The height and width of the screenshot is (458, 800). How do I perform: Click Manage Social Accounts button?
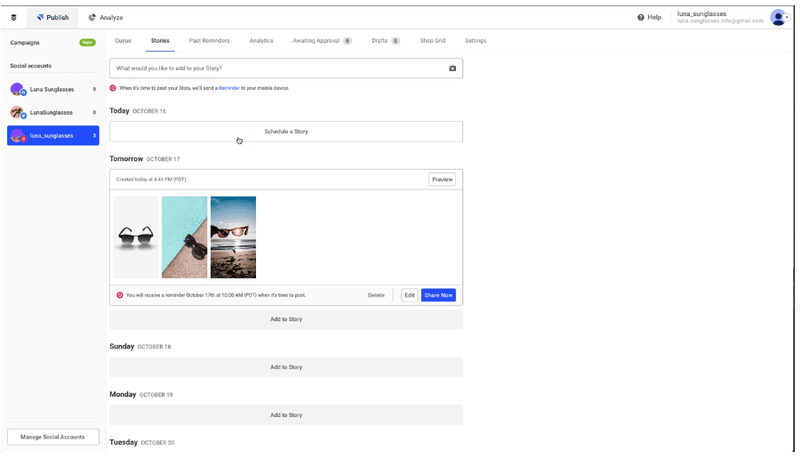(x=53, y=437)
